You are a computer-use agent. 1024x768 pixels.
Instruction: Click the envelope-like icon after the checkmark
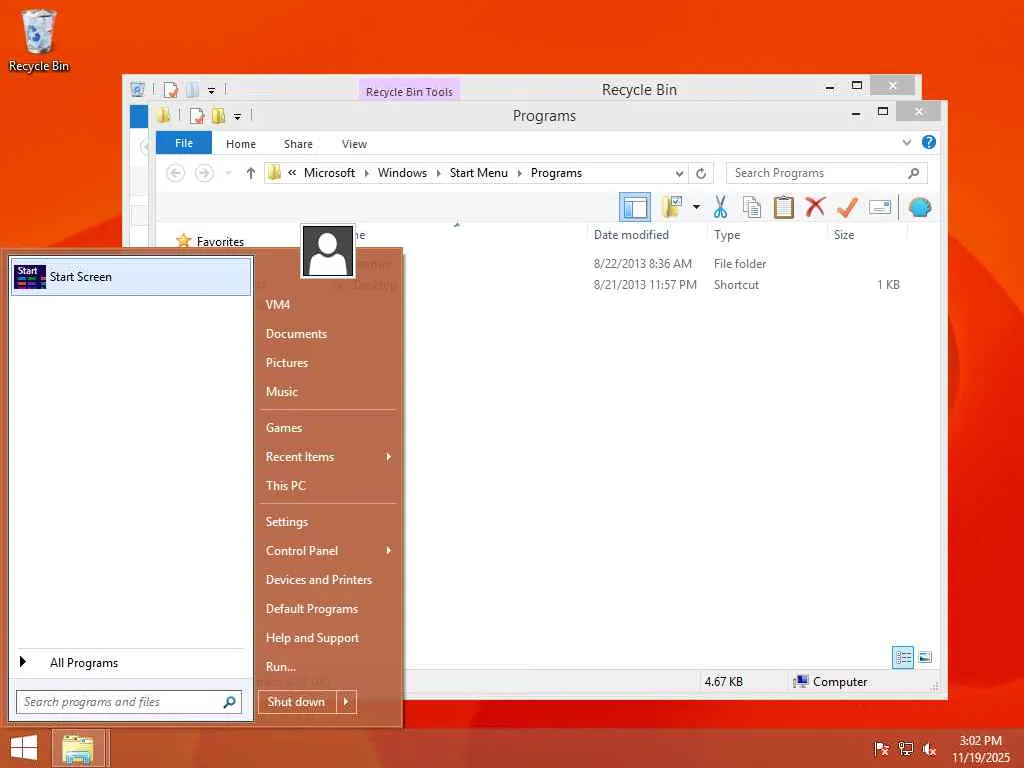tap(880, 208)
